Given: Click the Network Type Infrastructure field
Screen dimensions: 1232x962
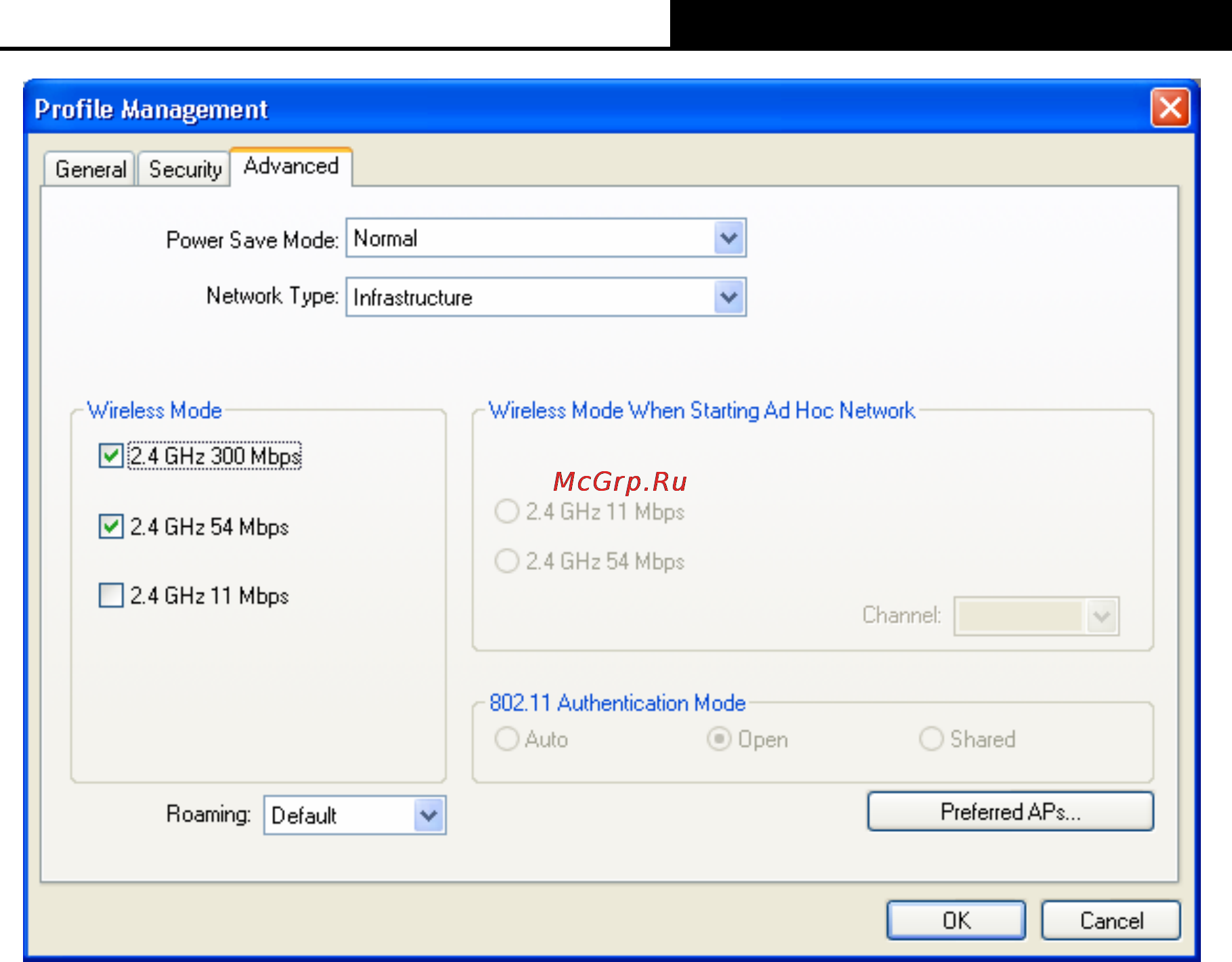Looking at the screenshot, I should (x=546, y=297).
